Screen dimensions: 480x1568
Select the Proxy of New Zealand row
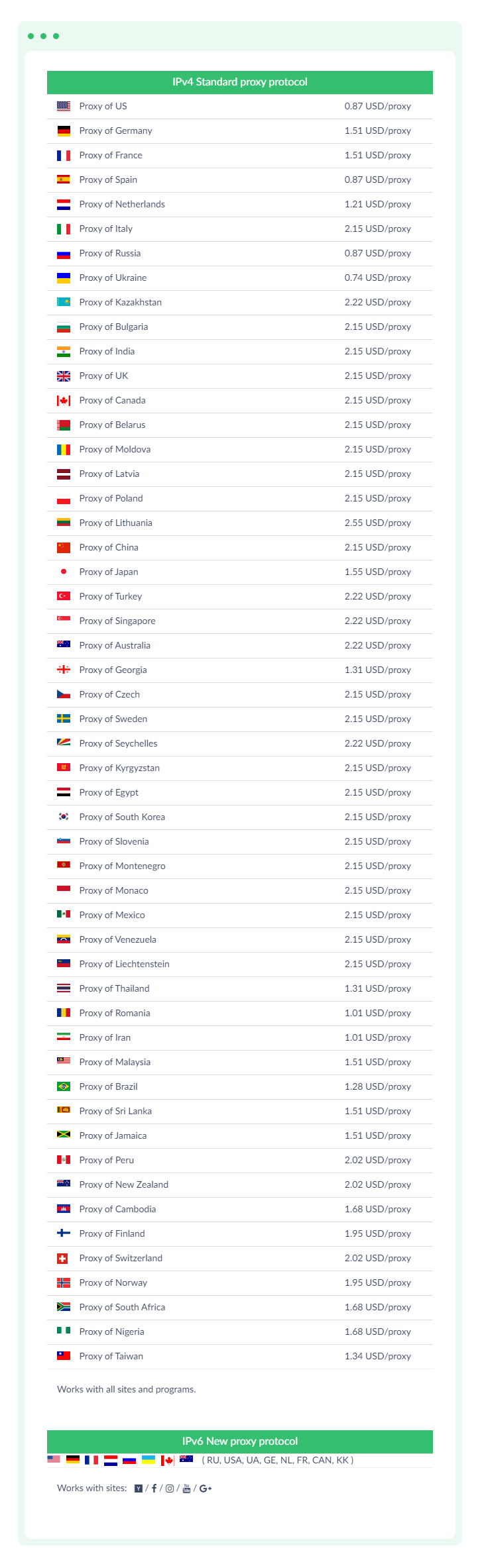coord(123,1184)
